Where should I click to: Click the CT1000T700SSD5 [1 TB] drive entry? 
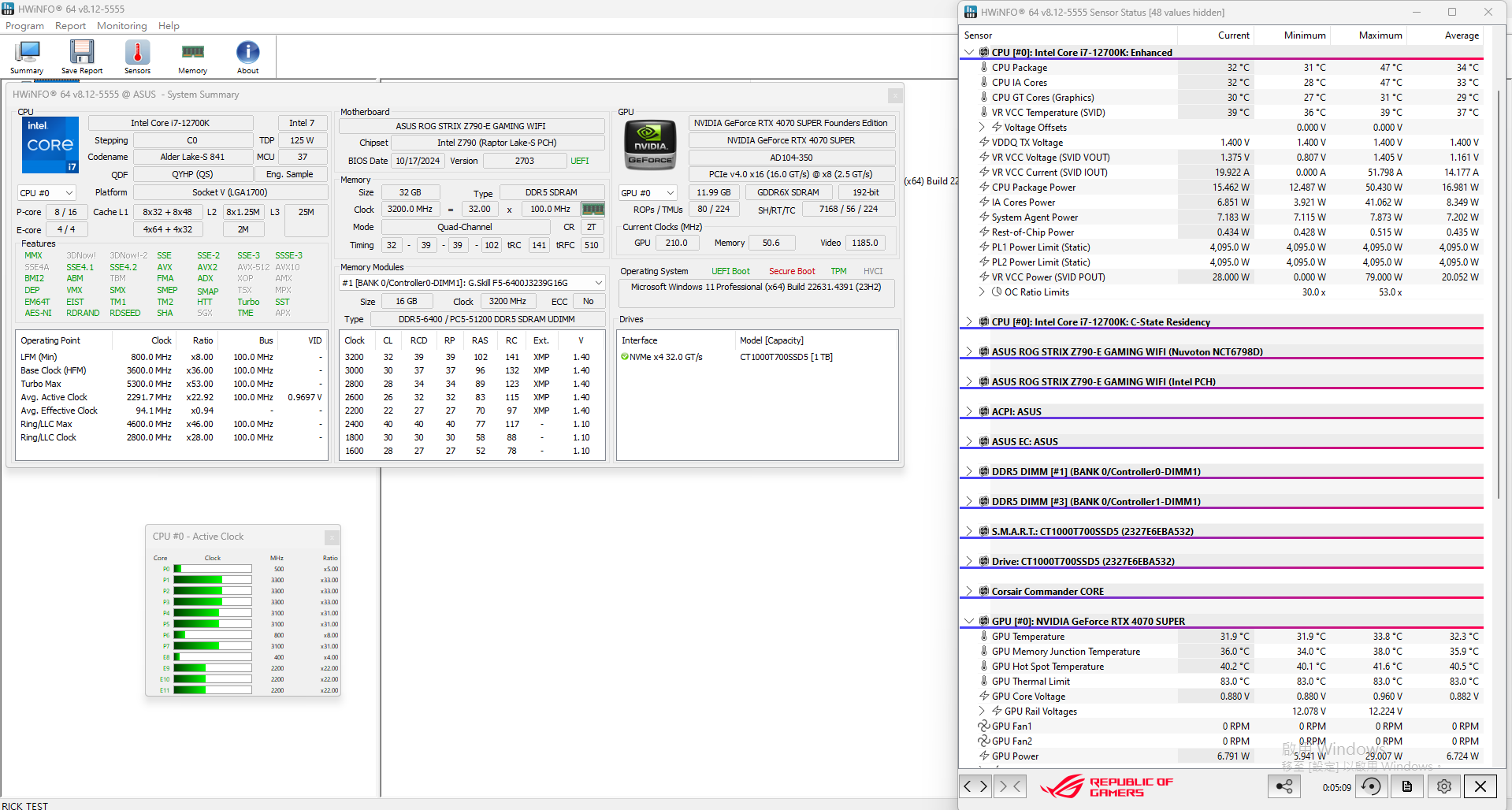(x=786, y=357)
